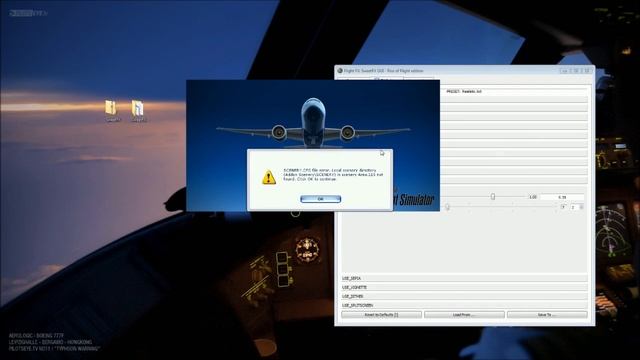Click the Load From button in SweetFX
Viewport: 640px width, 360px height.
click(464, 315)
